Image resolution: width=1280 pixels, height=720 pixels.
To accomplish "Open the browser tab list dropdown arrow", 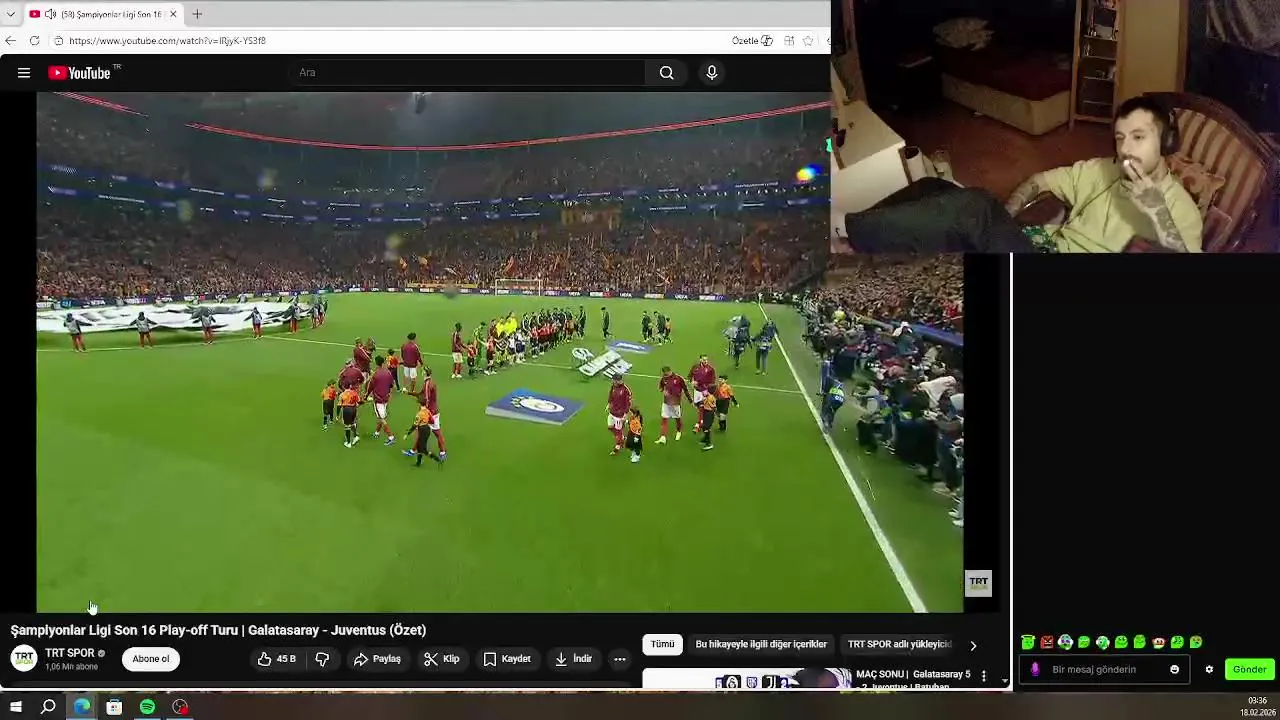I will (x=11, y=14).
